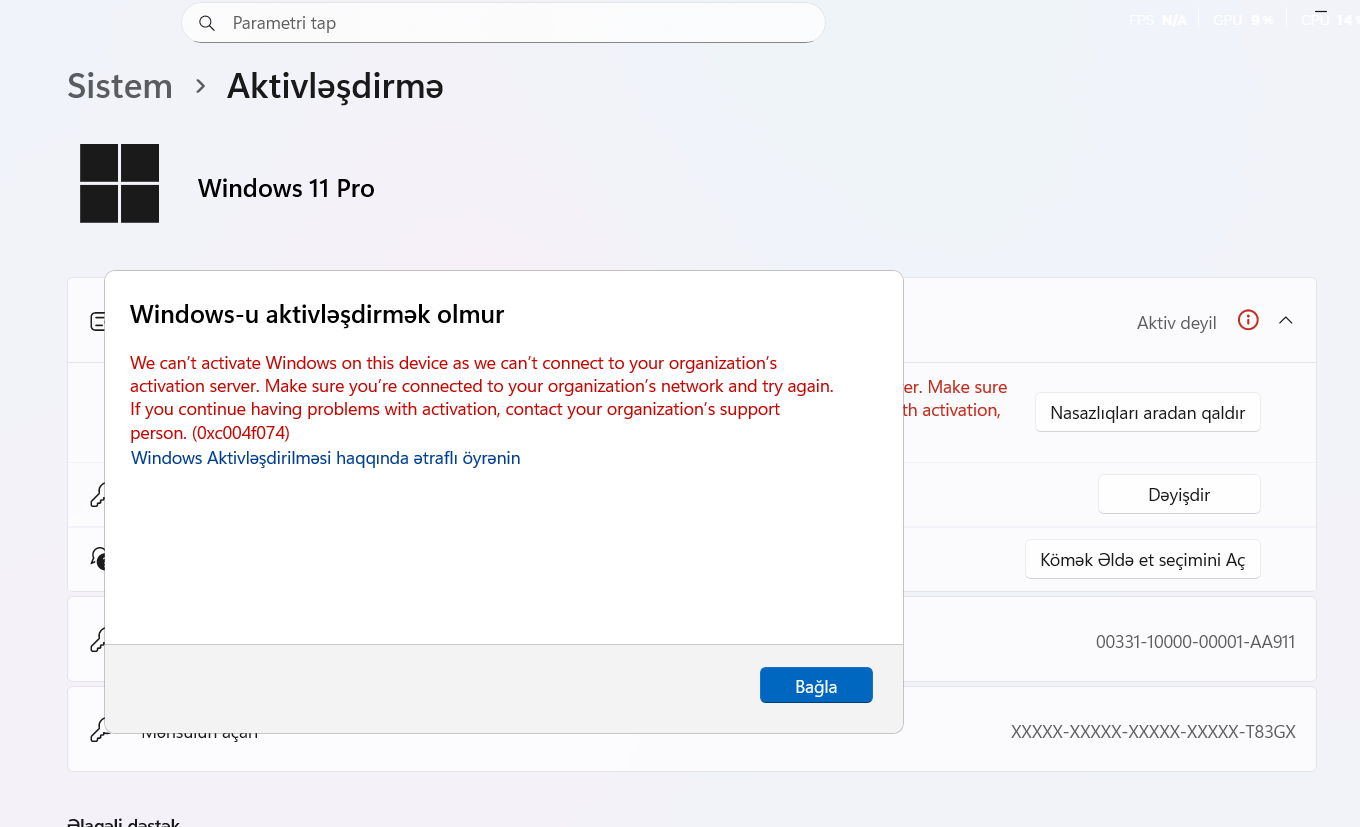Click the product ID 00331-10000-00001-AA911
The width and height of the screenshot is (1360, 827).
[x=1196, y=642]
